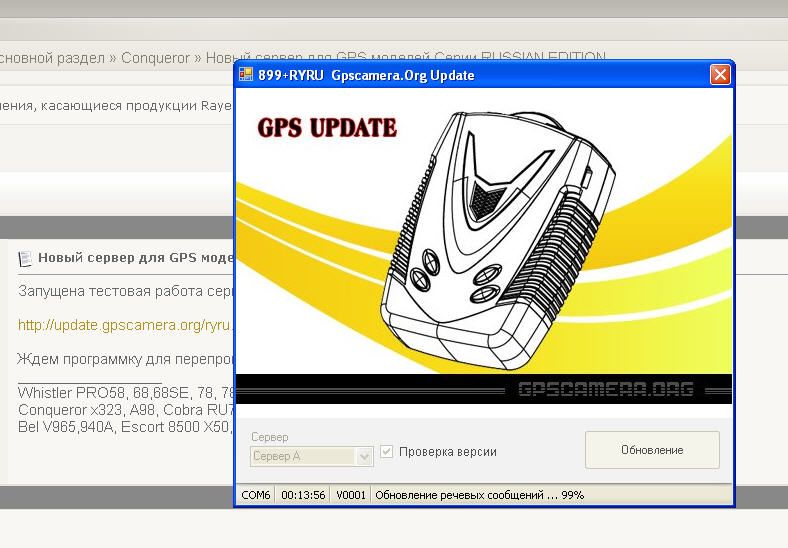Click the GPS Update window title icon
788x548 pixels.
tap(246, 74)
